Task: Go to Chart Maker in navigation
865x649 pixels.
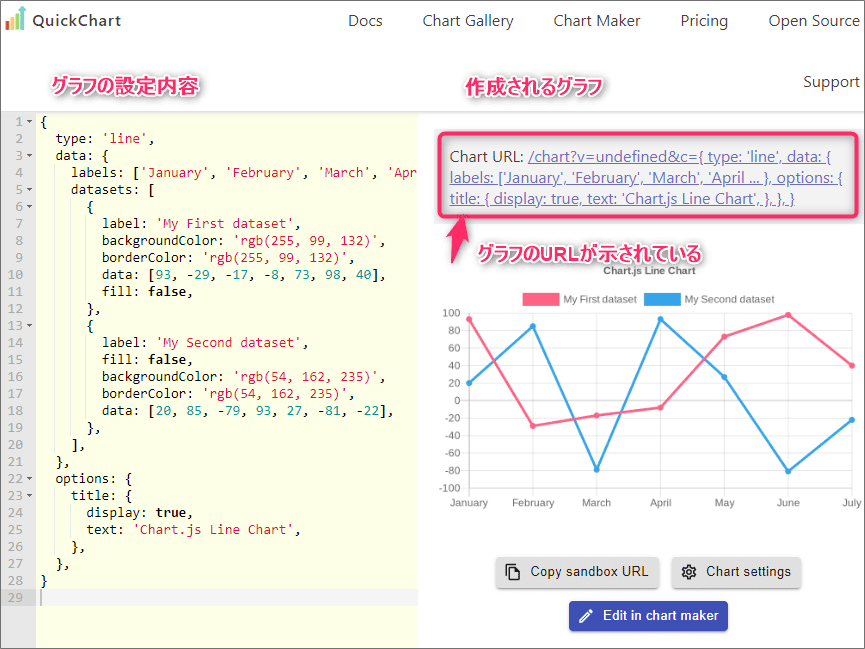Action: click(x=597, y=21)
